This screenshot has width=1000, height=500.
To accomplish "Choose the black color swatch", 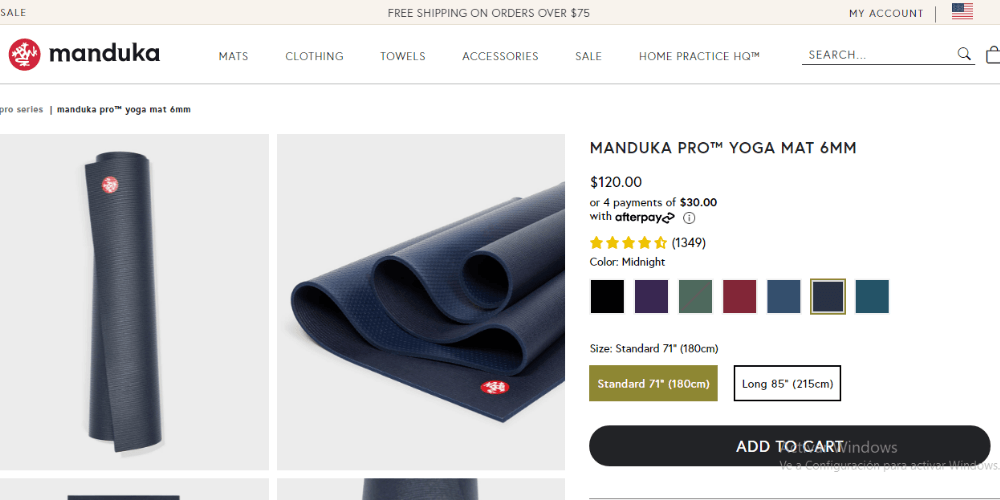I will point(607,296).
